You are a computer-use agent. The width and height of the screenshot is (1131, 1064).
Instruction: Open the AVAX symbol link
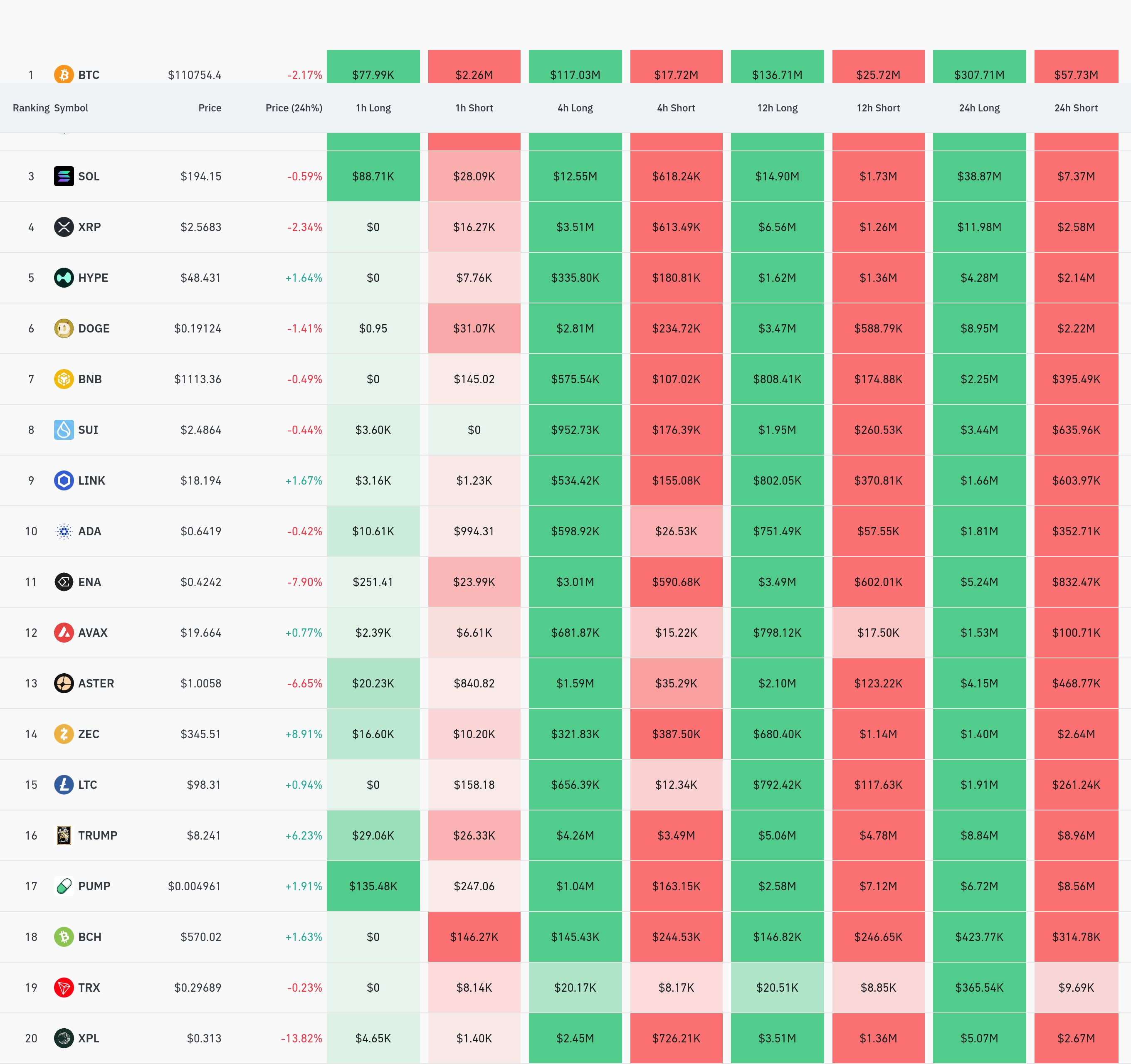point(93,633)
